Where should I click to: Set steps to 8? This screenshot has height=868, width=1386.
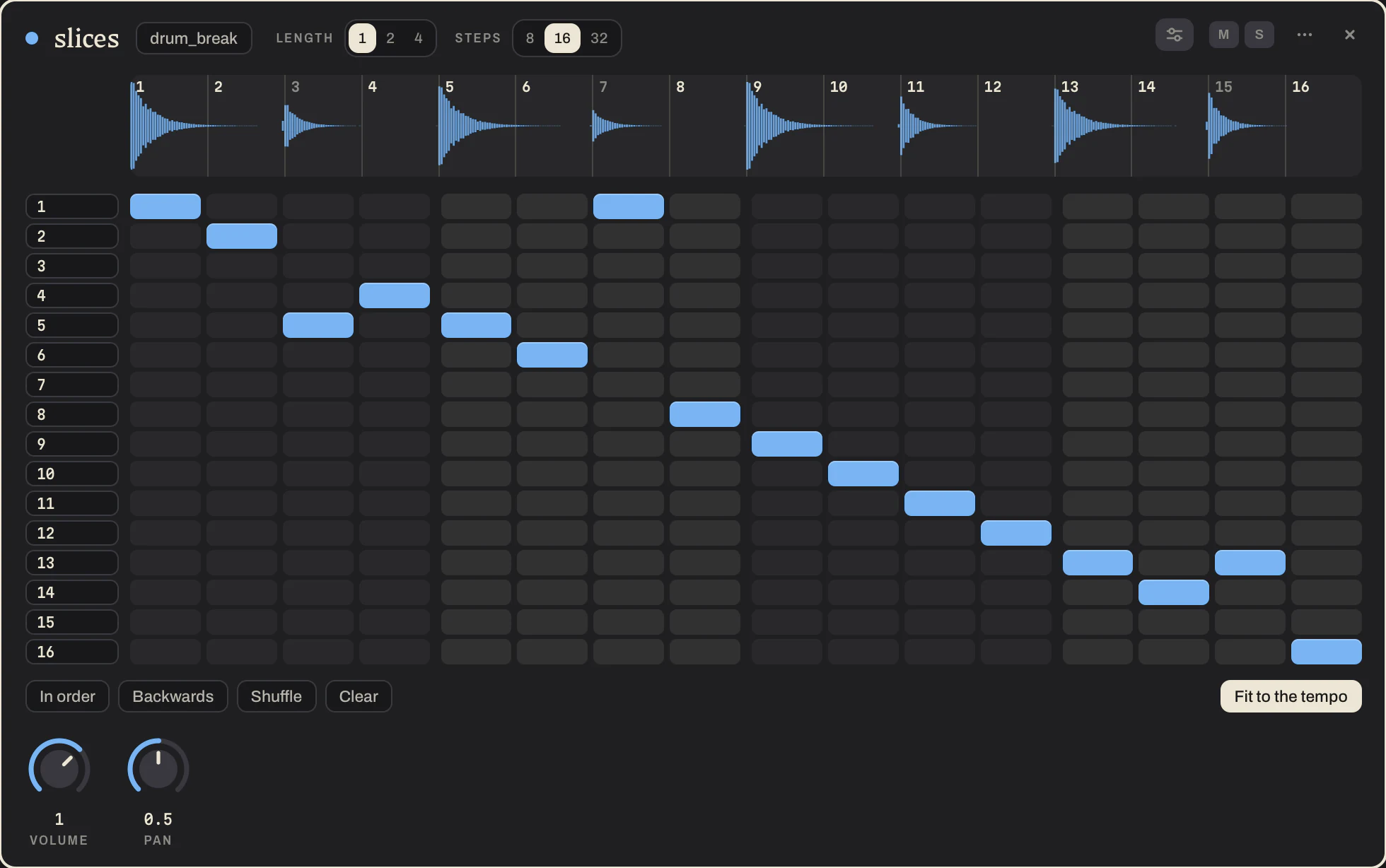click(x=530, y=38)
